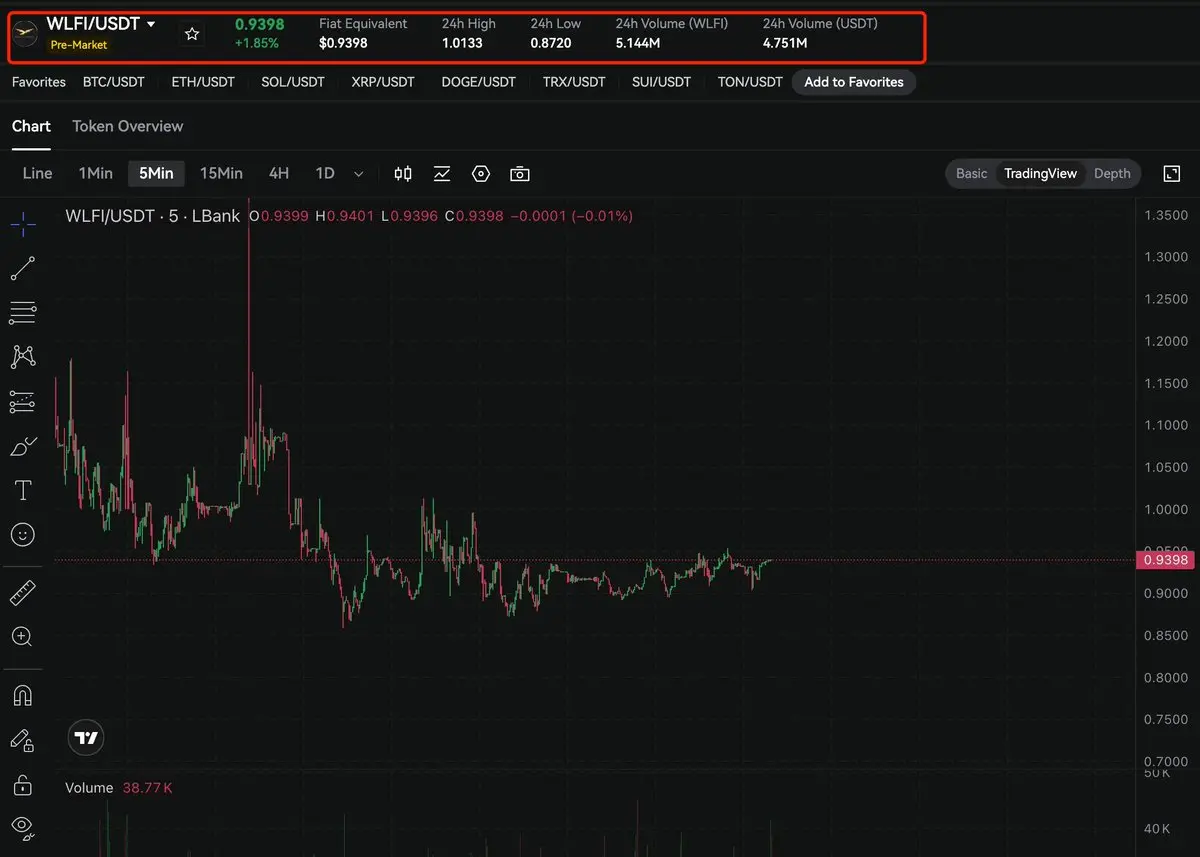Switch chart mode to Depth
The image size is (1200, 857).
(1112, 174)
